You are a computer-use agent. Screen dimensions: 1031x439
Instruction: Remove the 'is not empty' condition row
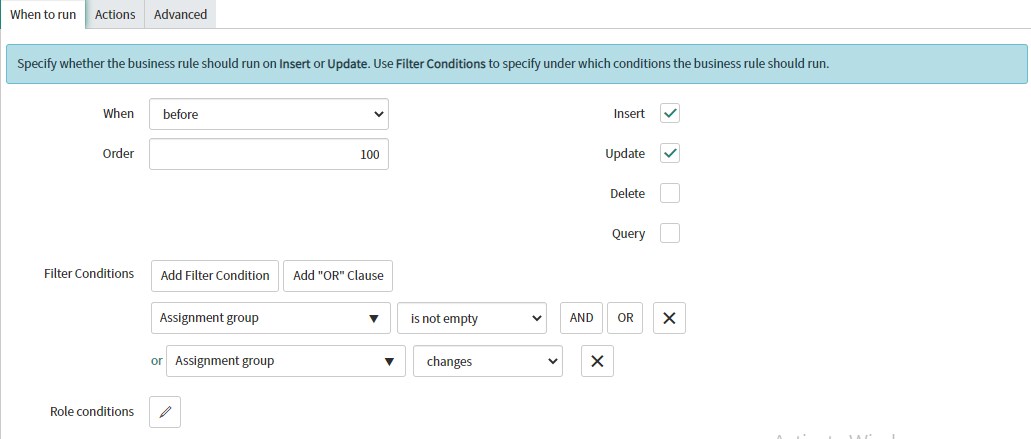[669, 318]
